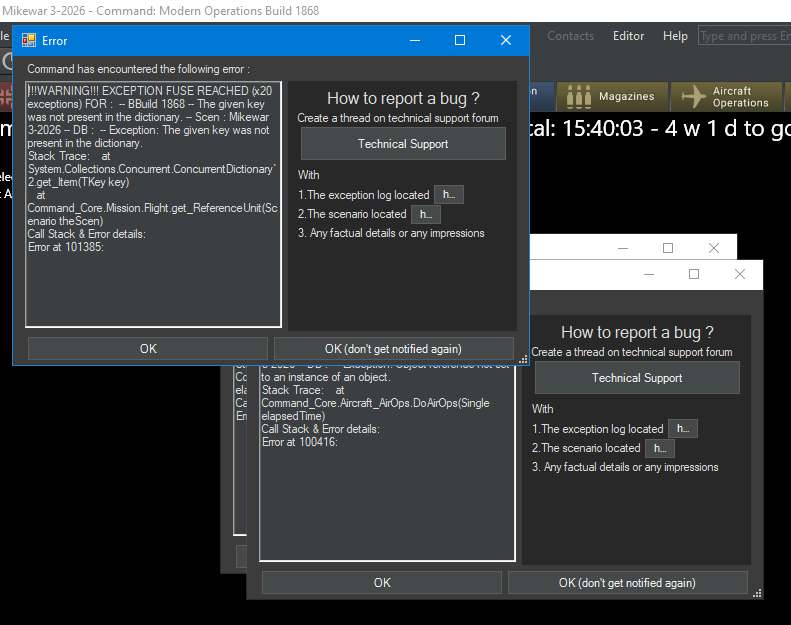The width and height of the screenshot is (791, 625).
Task: Close the rearmost error dialog window
Action: 714,248
